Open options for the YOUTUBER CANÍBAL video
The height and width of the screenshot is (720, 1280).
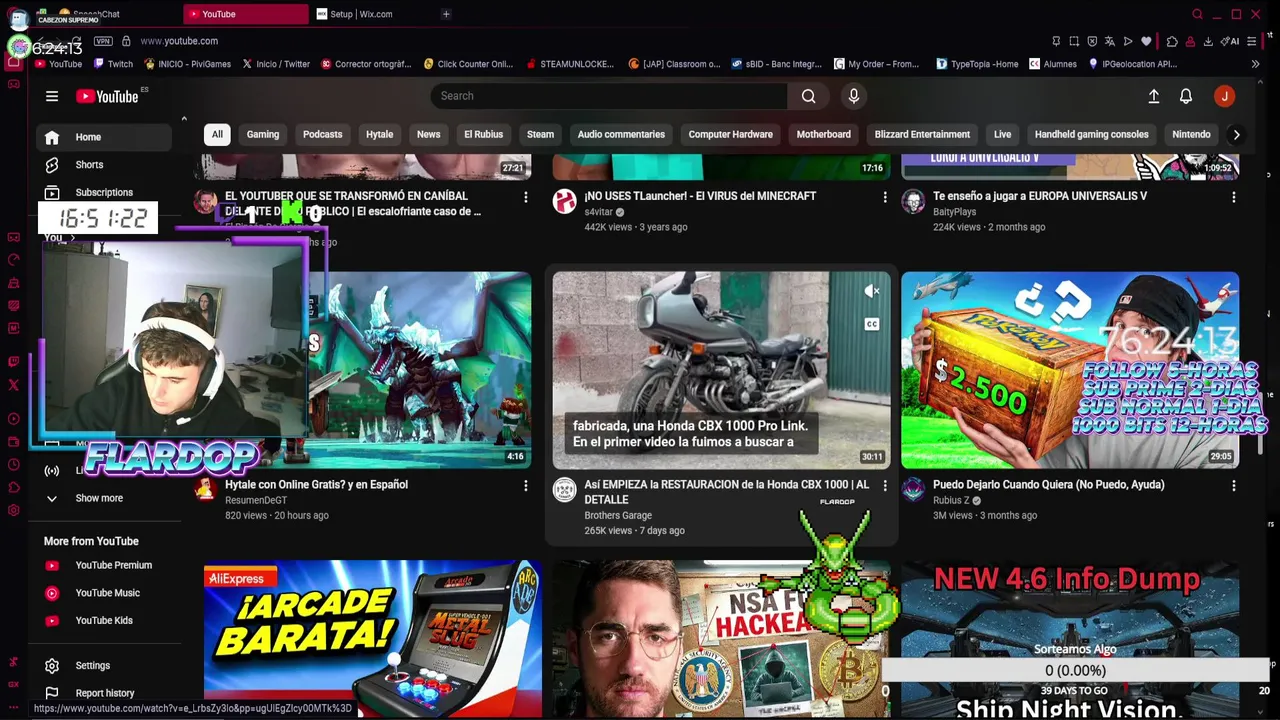(x=525, y=198)
